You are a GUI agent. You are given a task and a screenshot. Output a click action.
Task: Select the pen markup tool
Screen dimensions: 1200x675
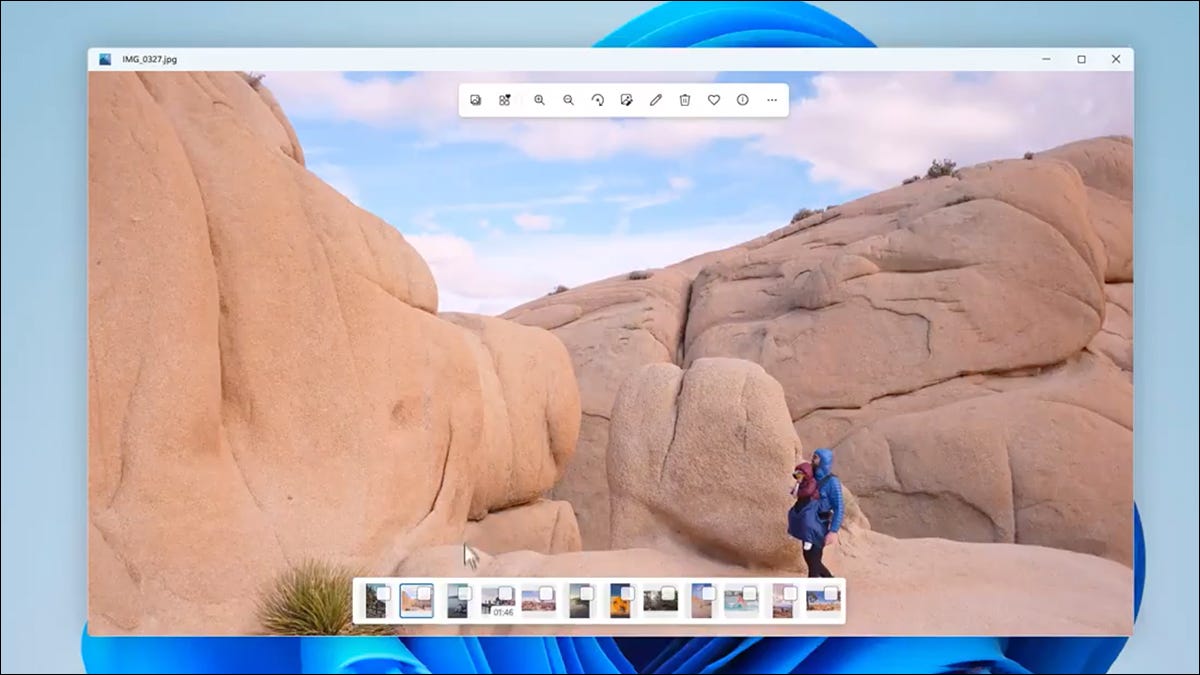pos(655,100)
